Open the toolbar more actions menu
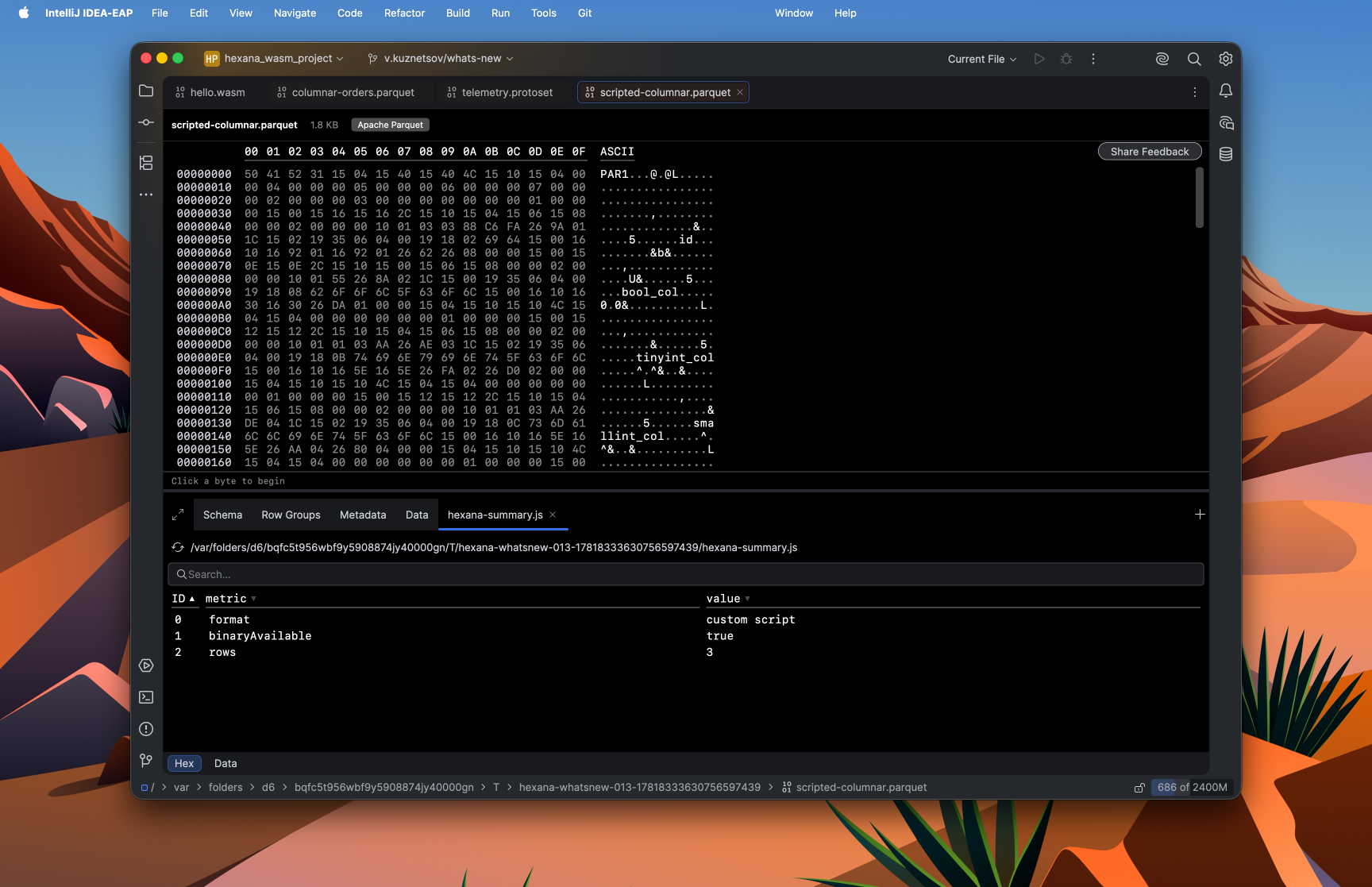1372x887 pixels. pyautogui.click(x=1093, y=59)
